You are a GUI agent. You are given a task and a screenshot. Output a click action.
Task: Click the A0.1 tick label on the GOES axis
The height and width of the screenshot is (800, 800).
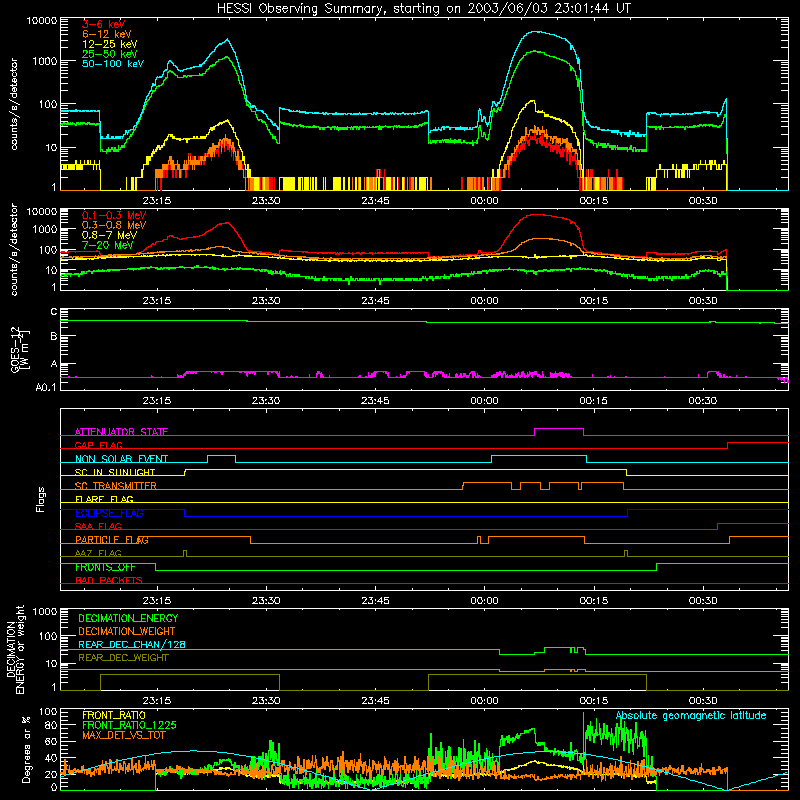point(45,388)
